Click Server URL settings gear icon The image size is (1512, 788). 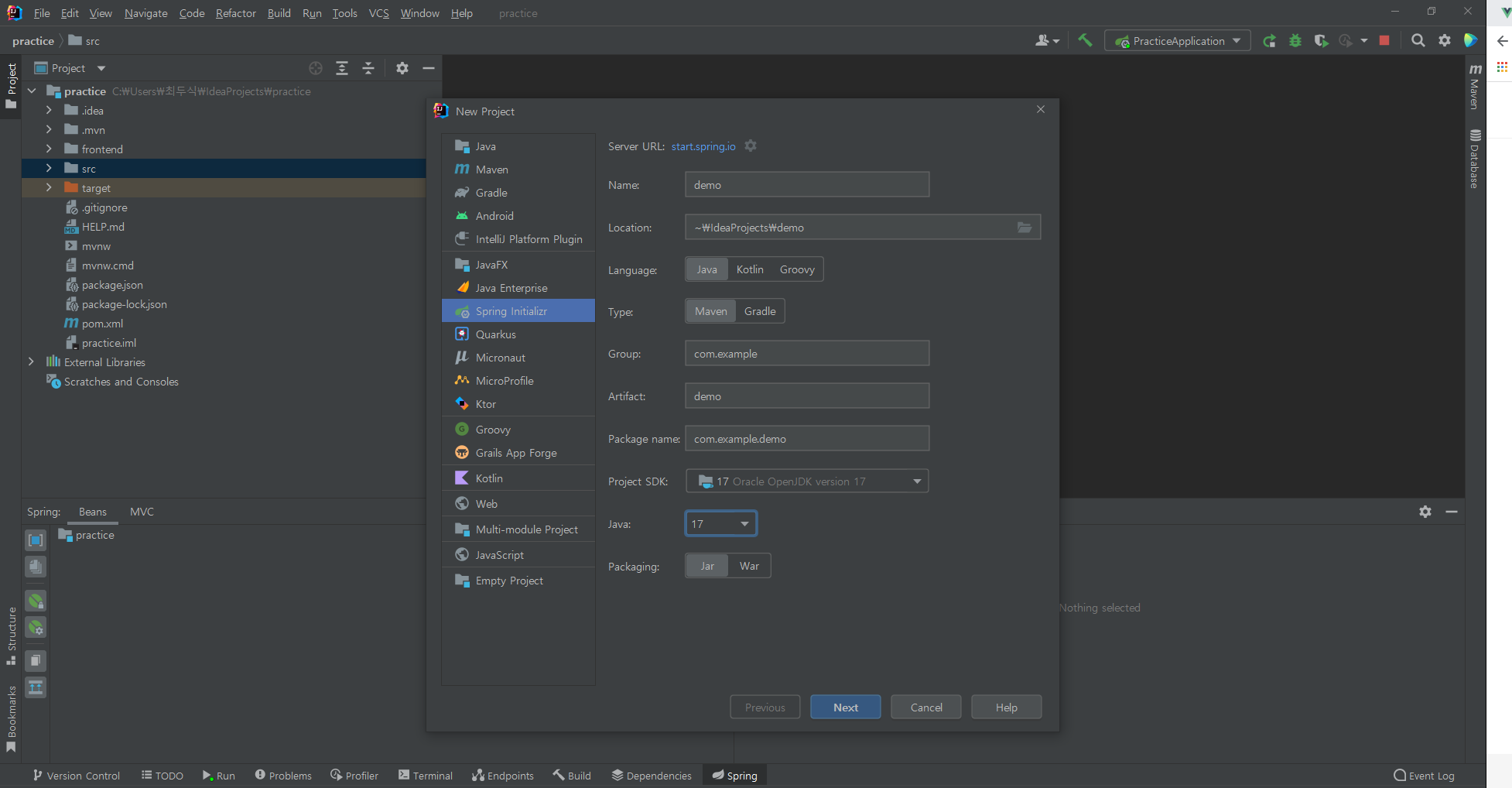pos(751,146)
